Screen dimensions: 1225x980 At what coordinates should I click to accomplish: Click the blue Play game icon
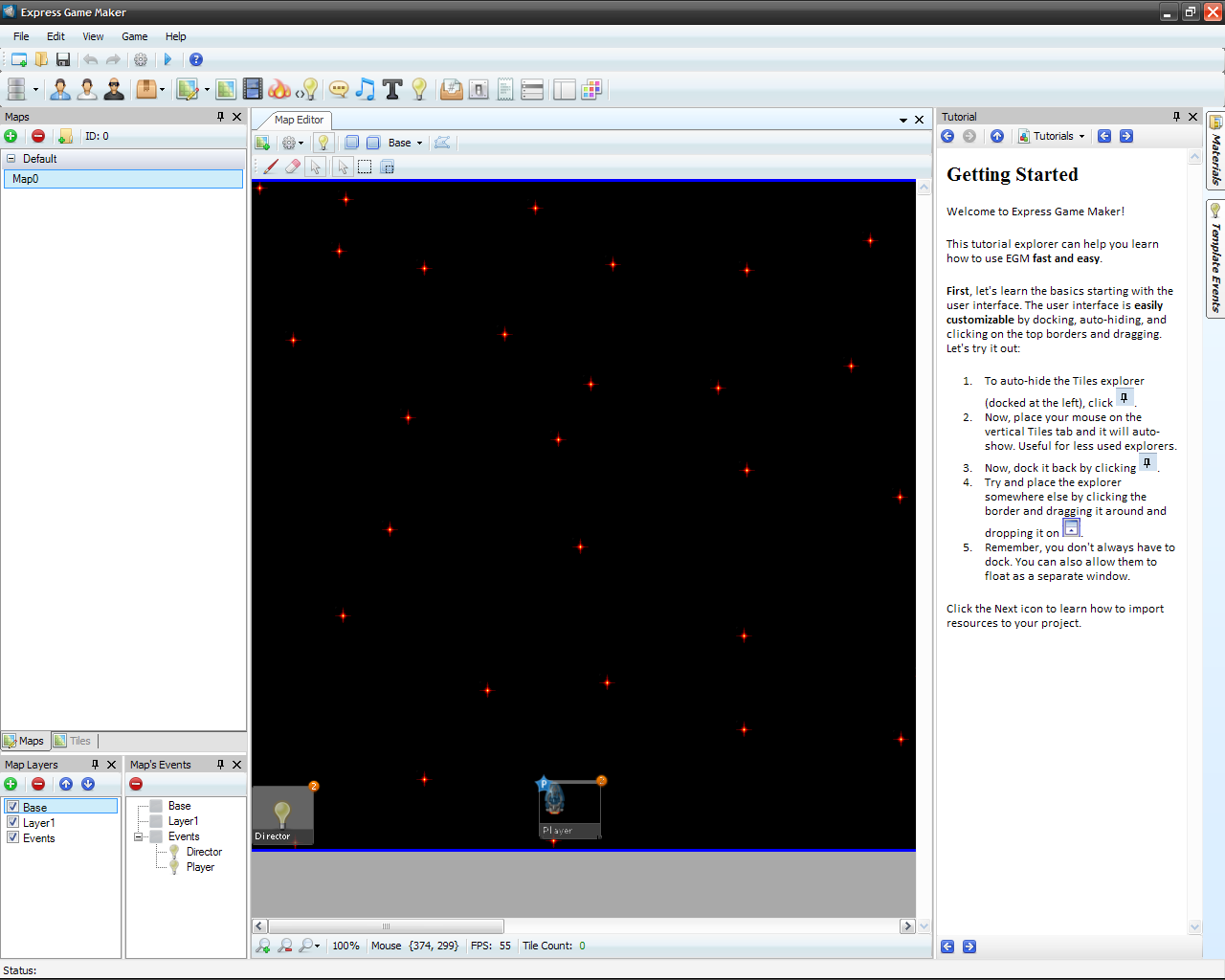167,59
